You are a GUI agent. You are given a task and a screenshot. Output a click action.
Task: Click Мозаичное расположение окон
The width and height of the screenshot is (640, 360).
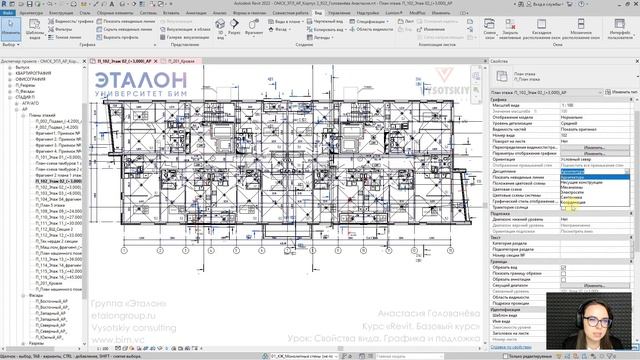(581, 29)
